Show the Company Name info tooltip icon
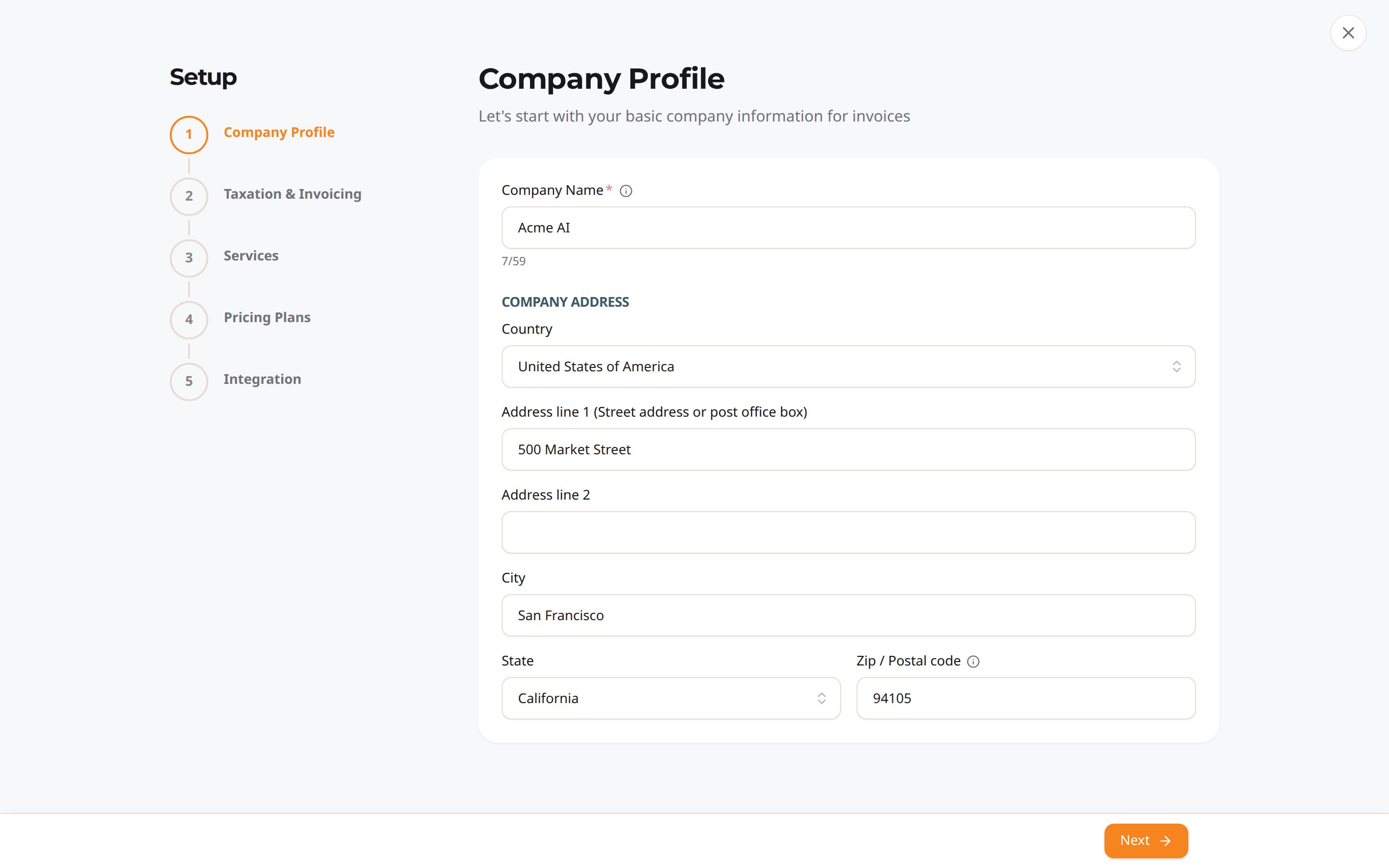The image size is (1389, 868). 626,191
